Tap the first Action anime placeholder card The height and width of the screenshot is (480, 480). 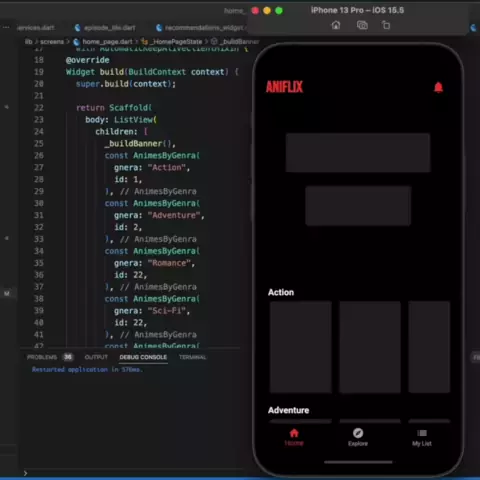point(301,347)
